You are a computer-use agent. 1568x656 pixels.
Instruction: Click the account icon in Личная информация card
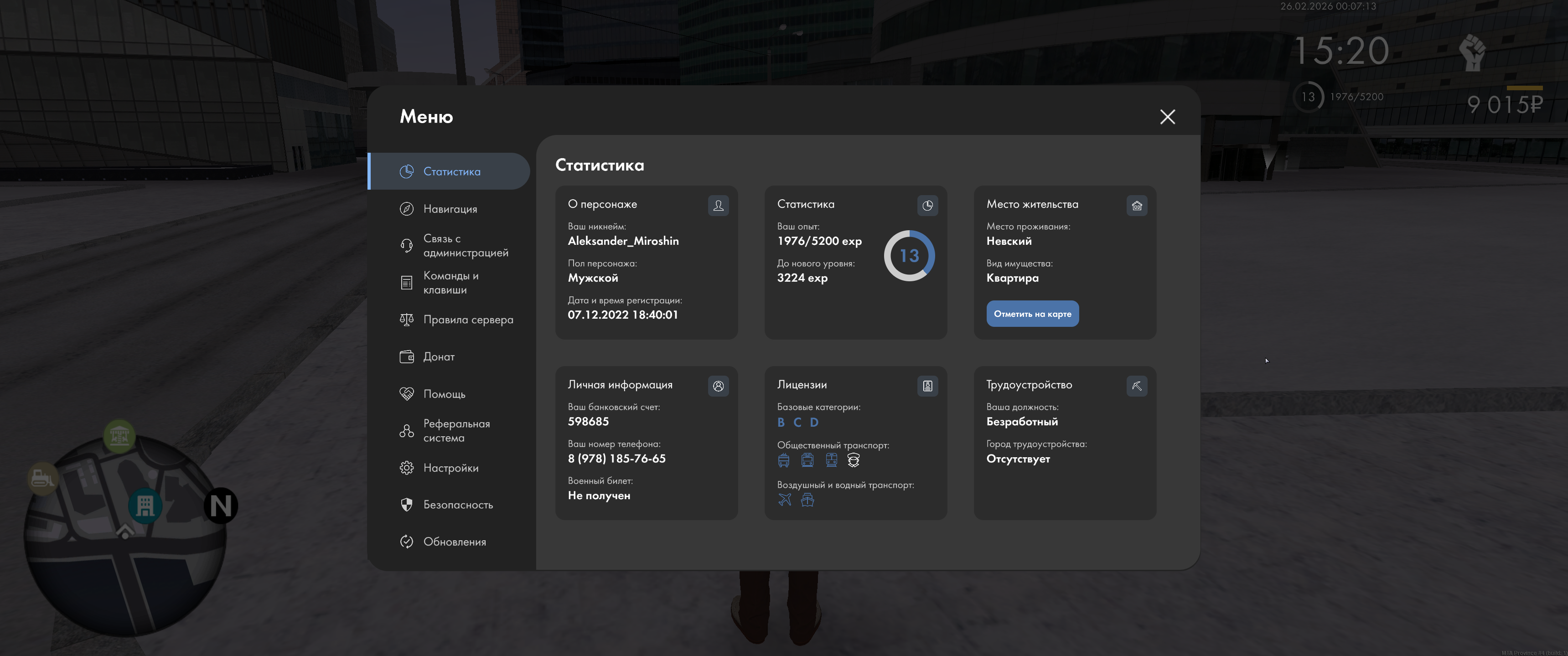[x=718, y=386]
